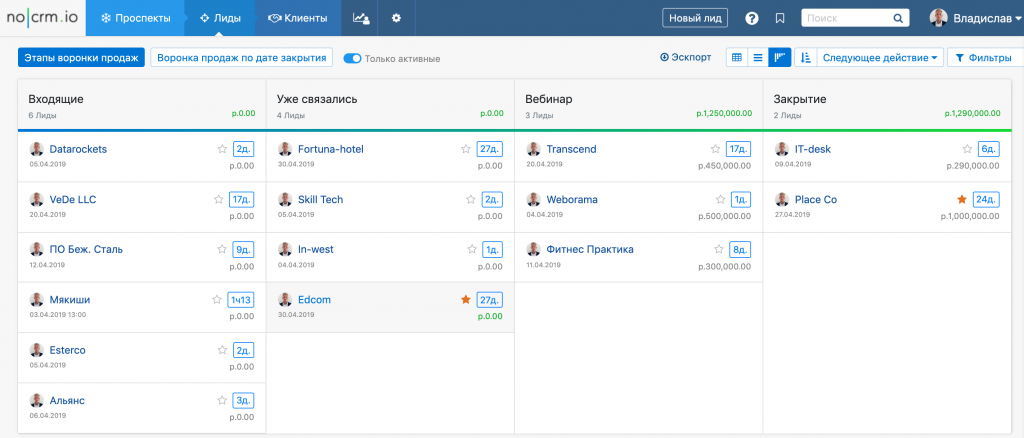1024x438 pixels.
Task: Star the Transcend lead
Action: coord(715,149)
